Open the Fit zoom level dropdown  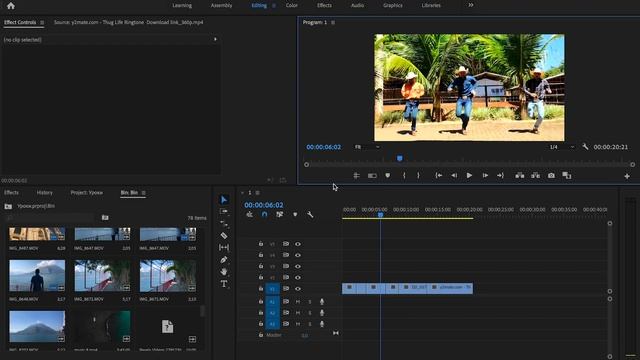[367, 147]
